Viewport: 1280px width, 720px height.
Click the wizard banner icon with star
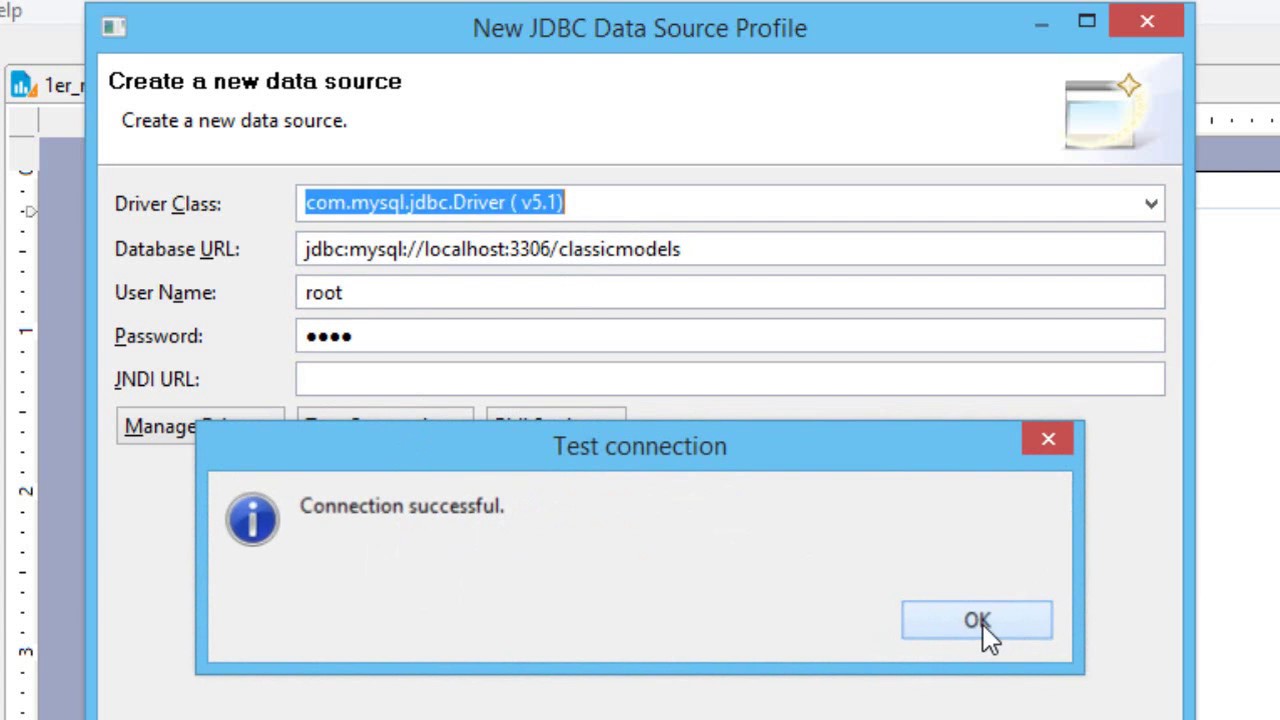[1104, 112]
